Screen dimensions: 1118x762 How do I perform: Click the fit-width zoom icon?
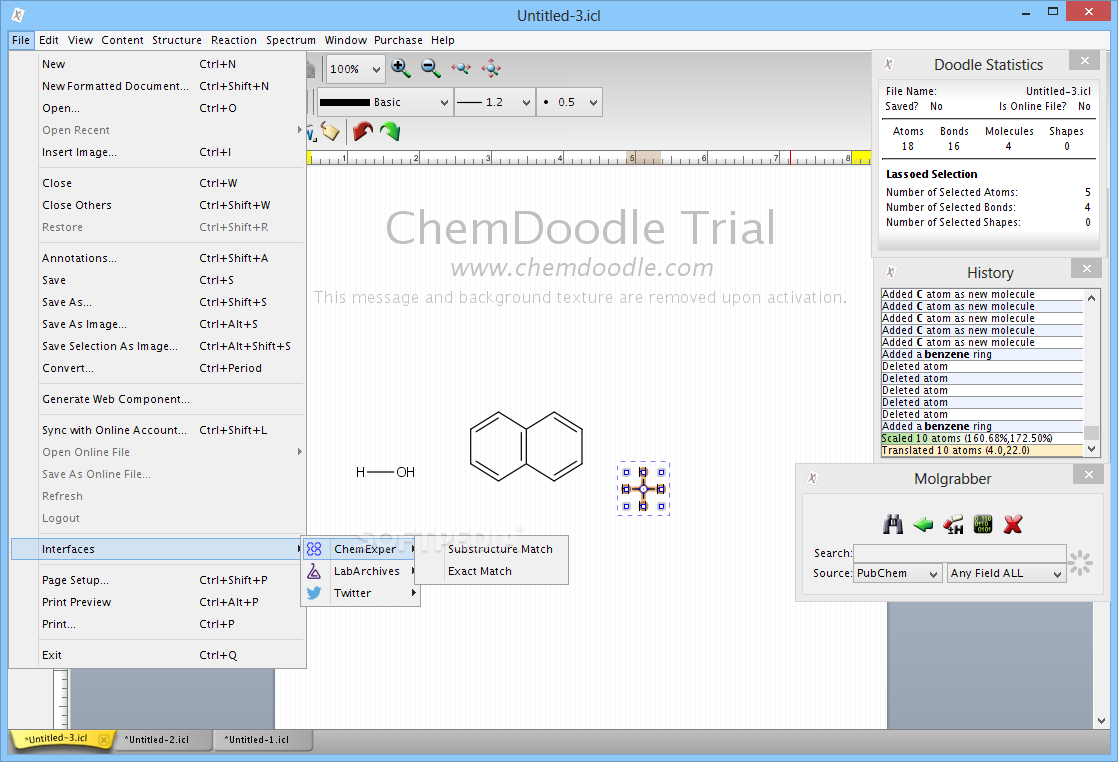(461, 68)
